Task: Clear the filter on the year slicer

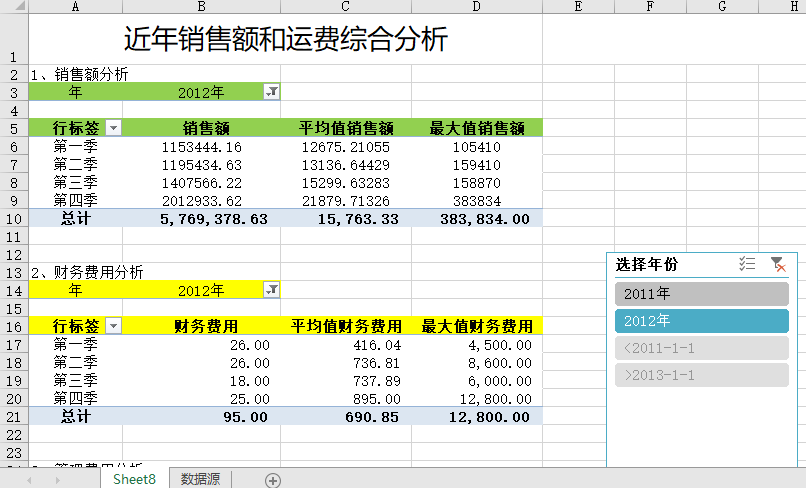Action: (777, 264)
